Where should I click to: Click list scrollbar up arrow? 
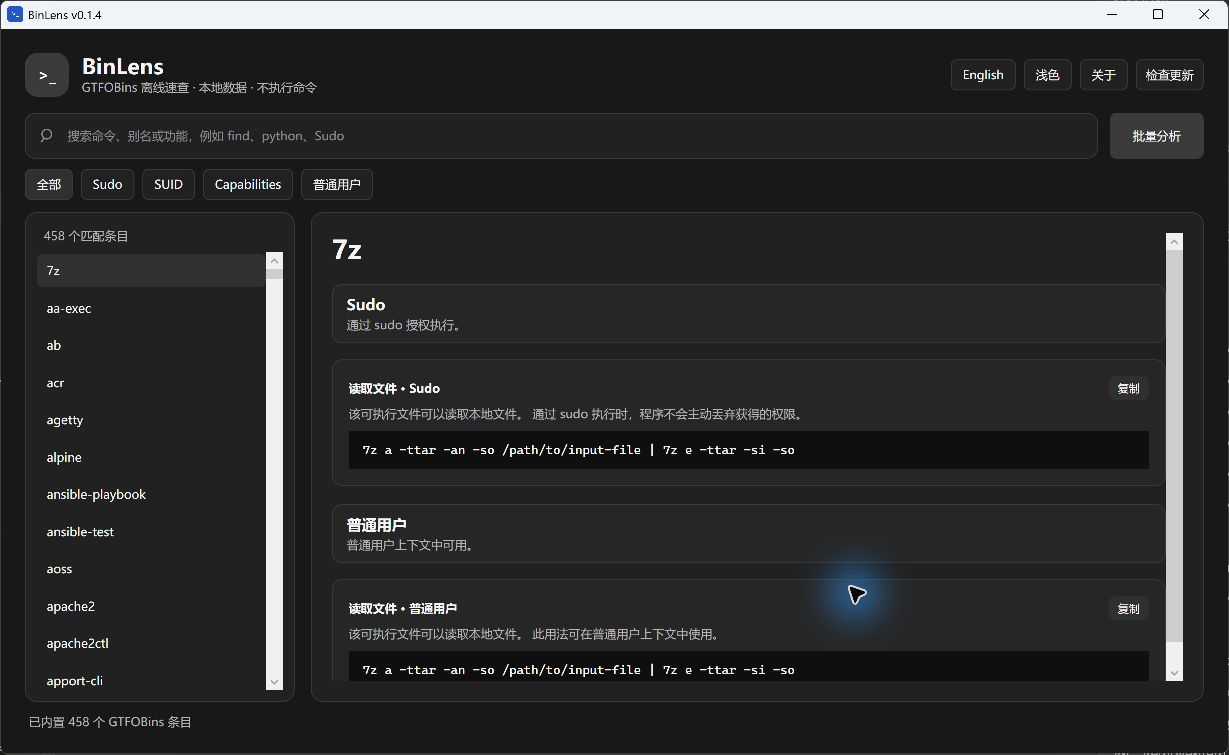pyautogui.click(x=275, y=261)
